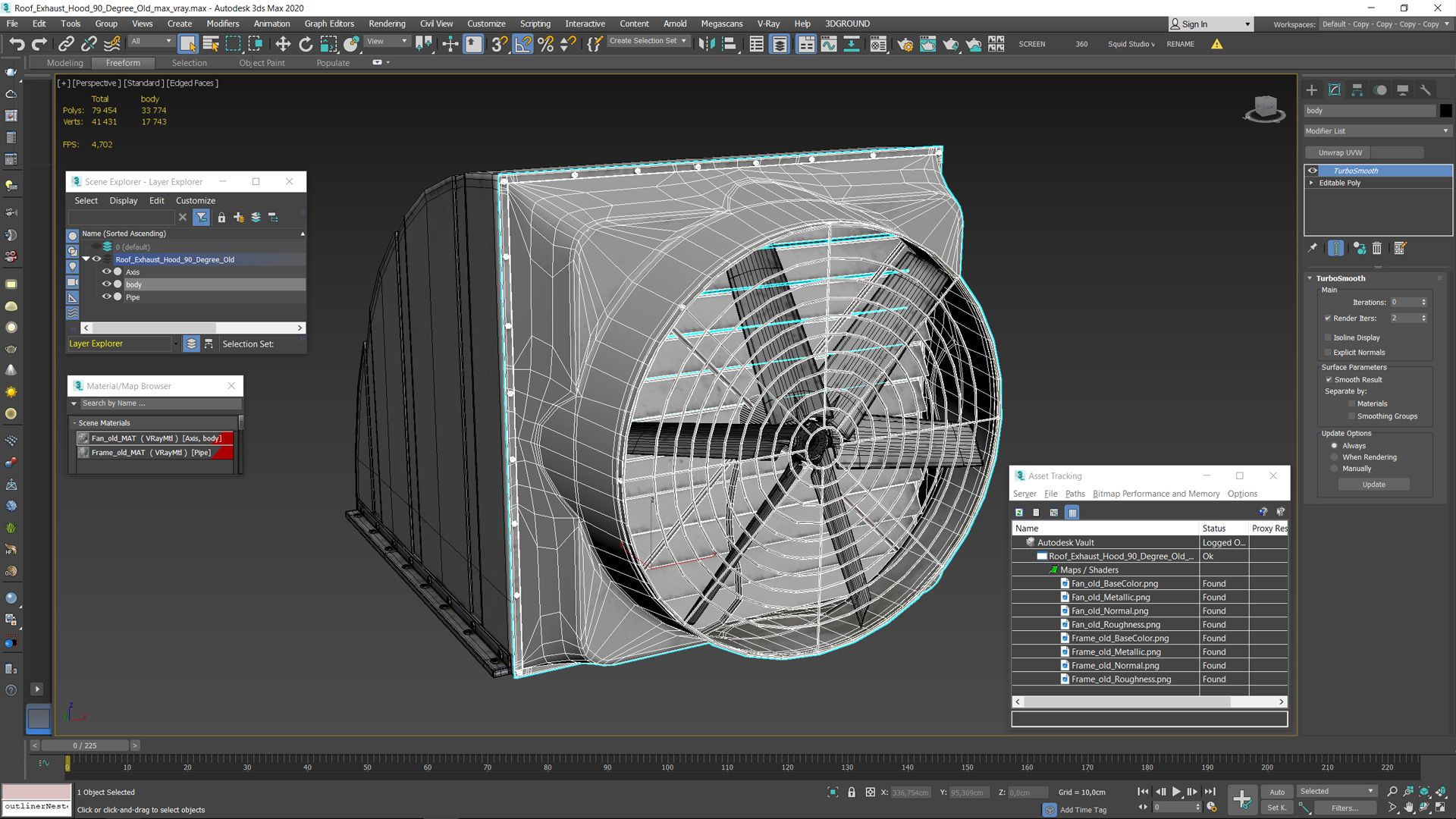1456x819 pixels.
Task: Open reference coordinate View dropdown
Action: 388,42
